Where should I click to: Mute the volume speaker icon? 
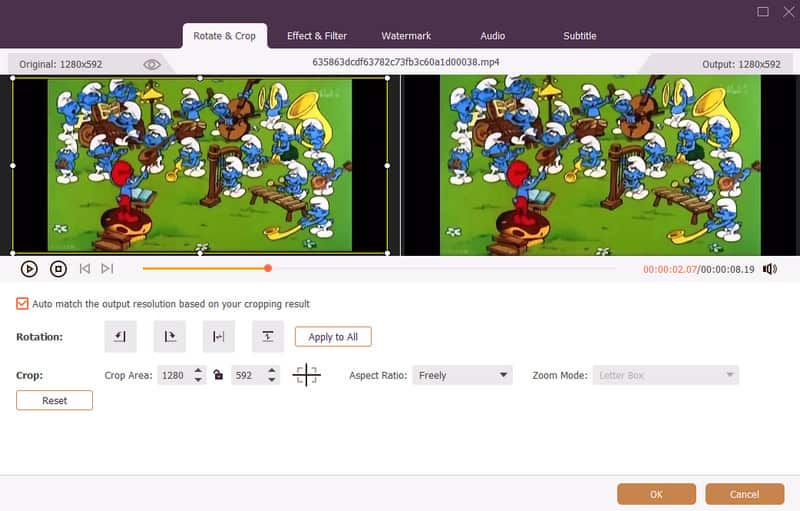[769, 269]
